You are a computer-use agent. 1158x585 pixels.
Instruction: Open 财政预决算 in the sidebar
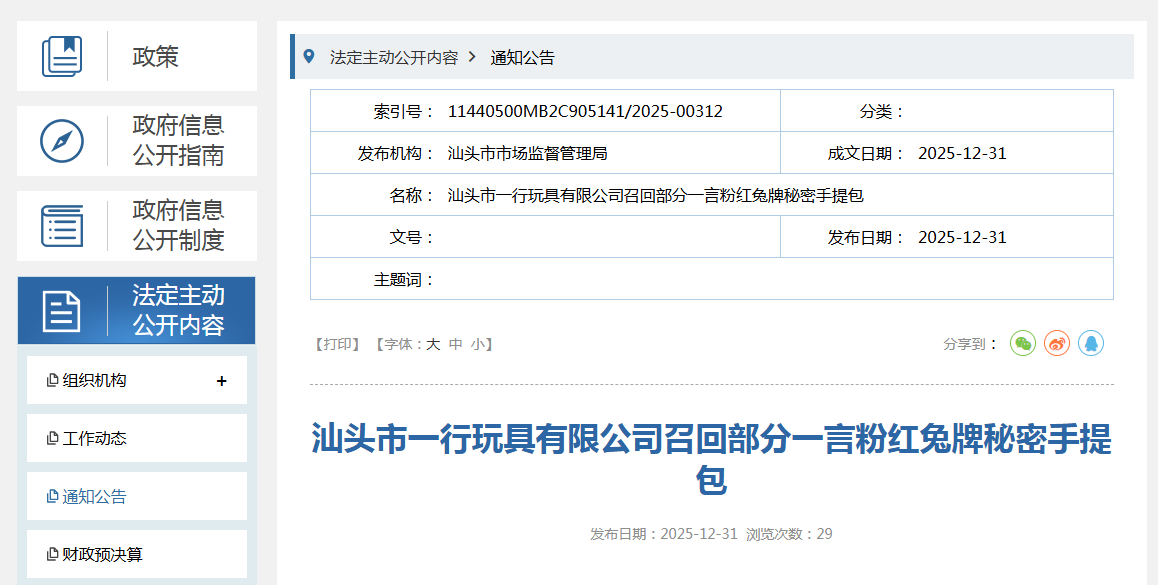pos(102,554)
